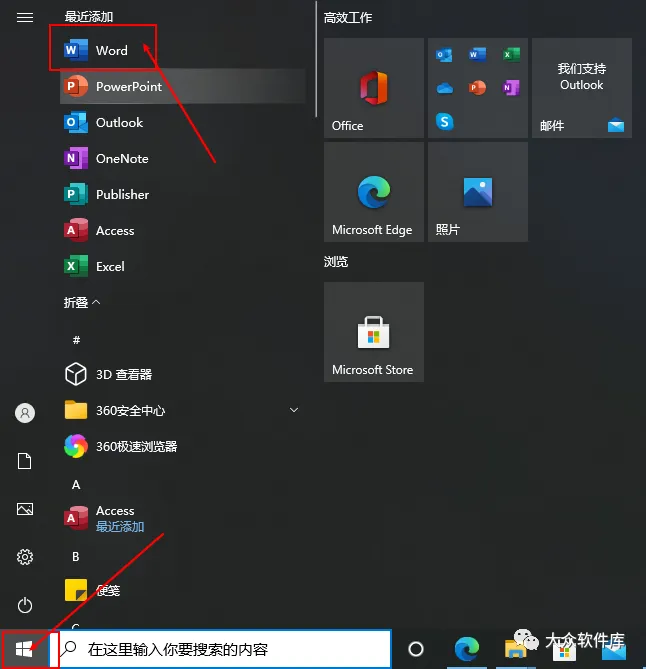Click the Power button icon
646x669 pixels.
[x=25, y=605]
